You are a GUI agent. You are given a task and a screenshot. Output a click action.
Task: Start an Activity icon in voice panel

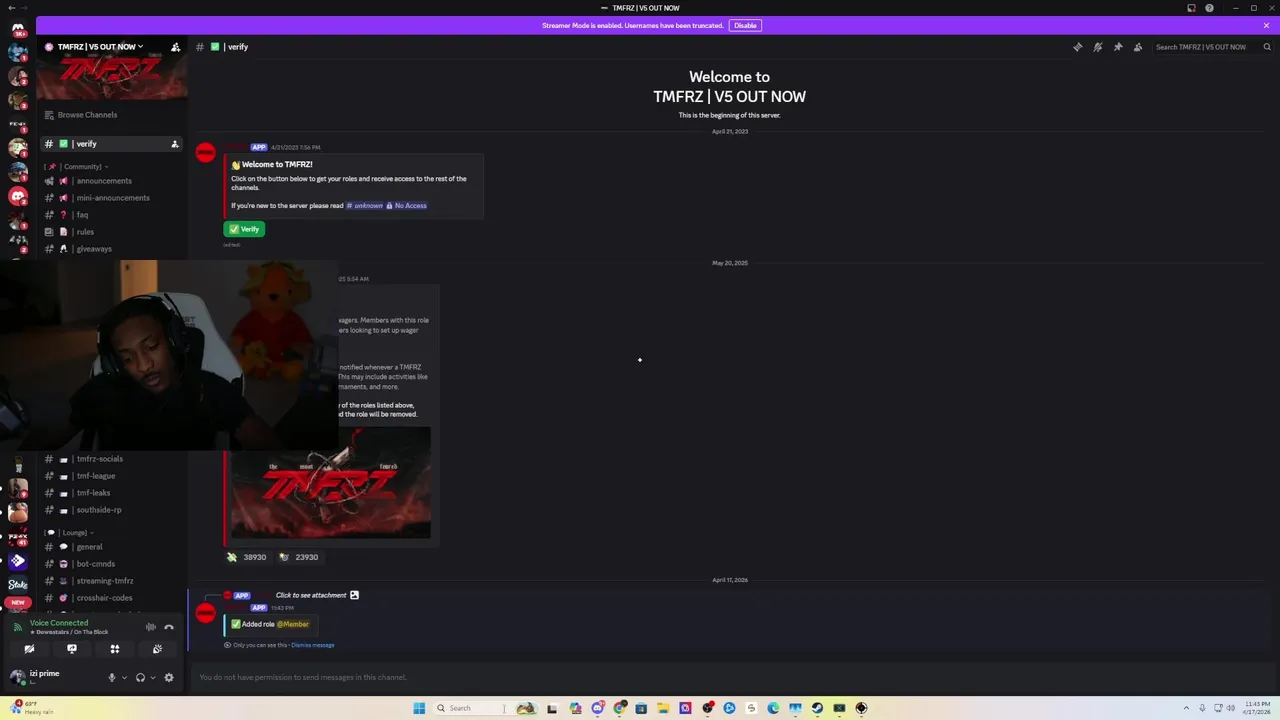pyautogui.click(x=115, y=649)
